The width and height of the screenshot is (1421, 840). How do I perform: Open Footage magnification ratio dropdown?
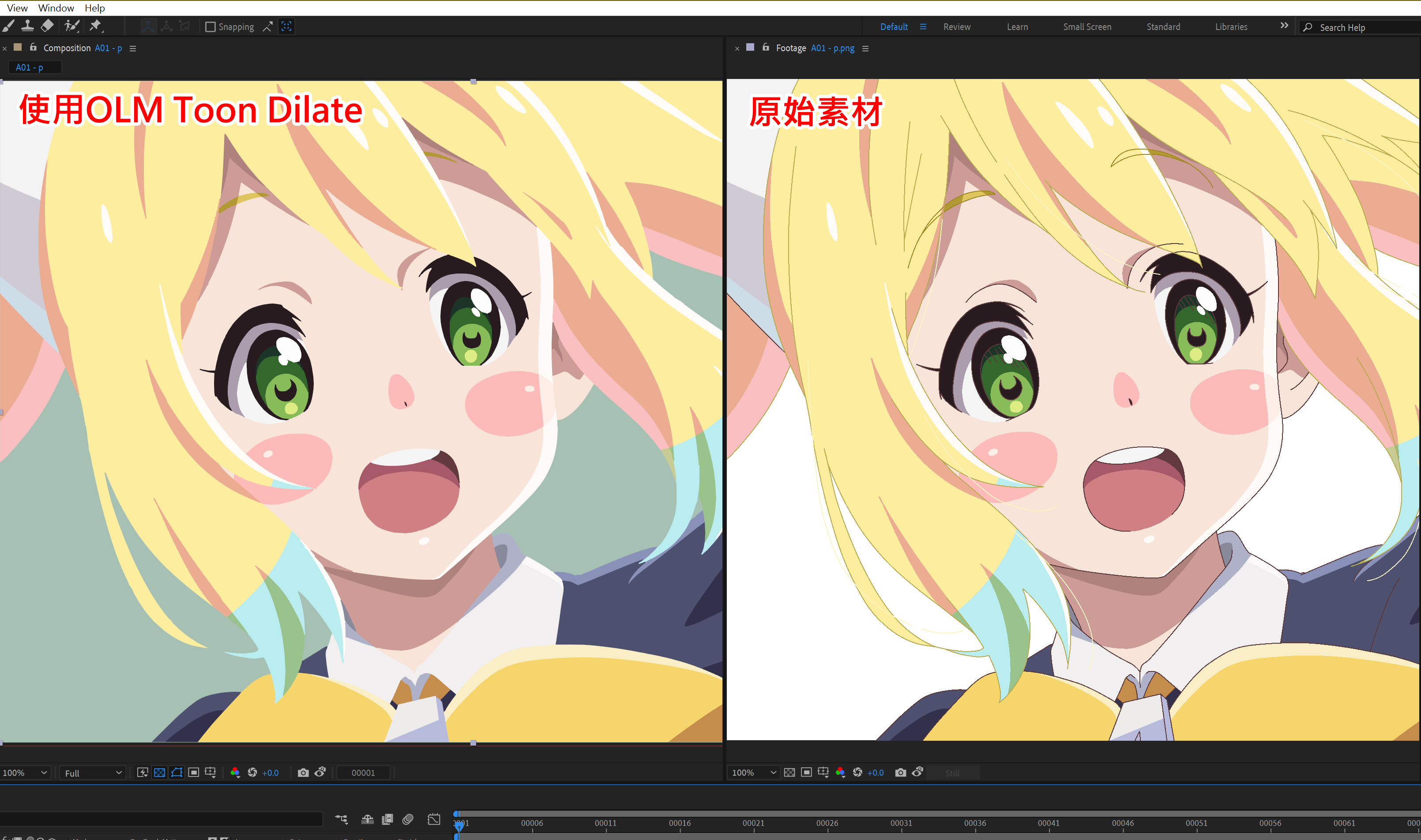[x=754, y=772]
